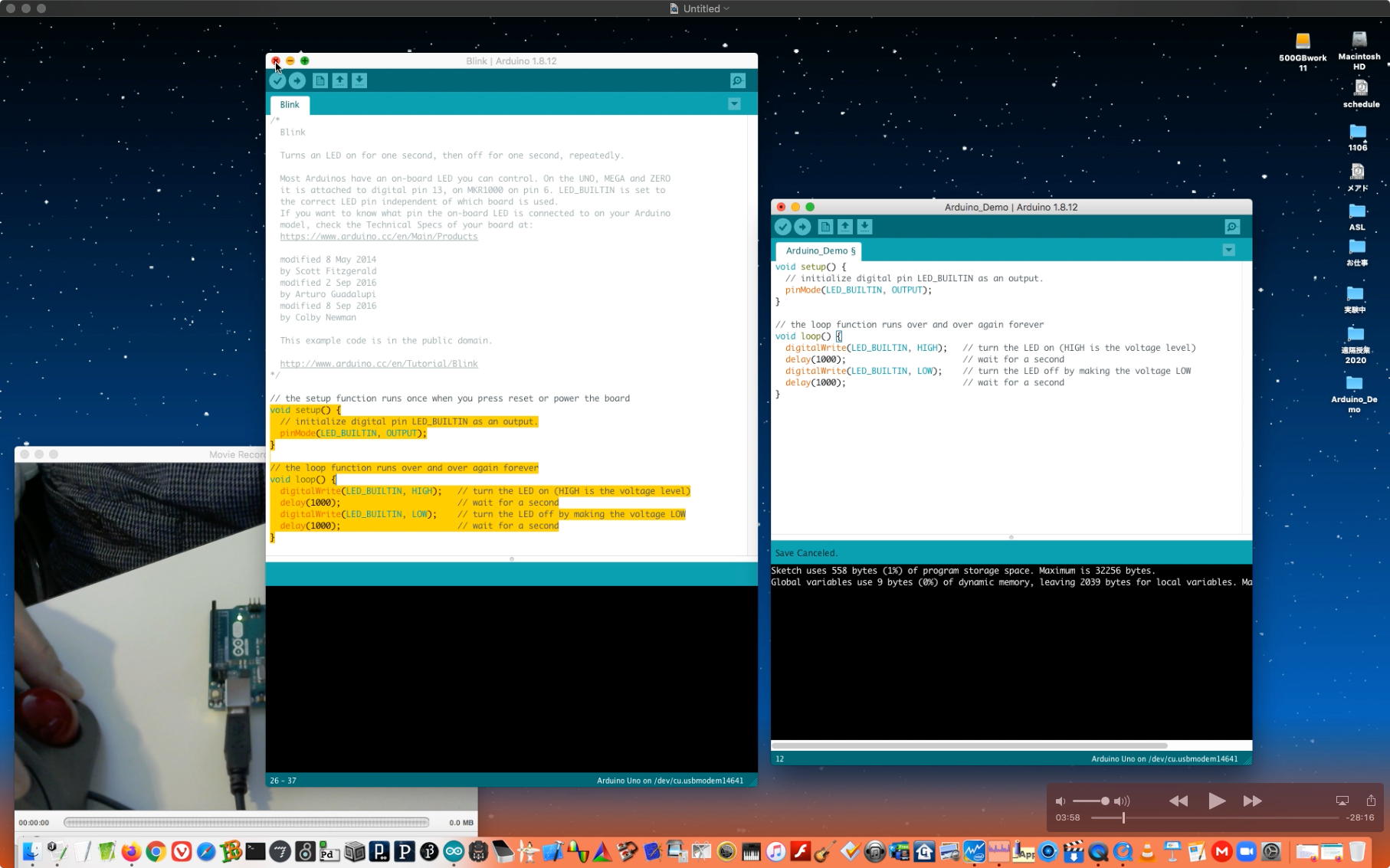Select the Arduino_Demo sketch tab
The image size is (1390, 868).
click(819, 251)
